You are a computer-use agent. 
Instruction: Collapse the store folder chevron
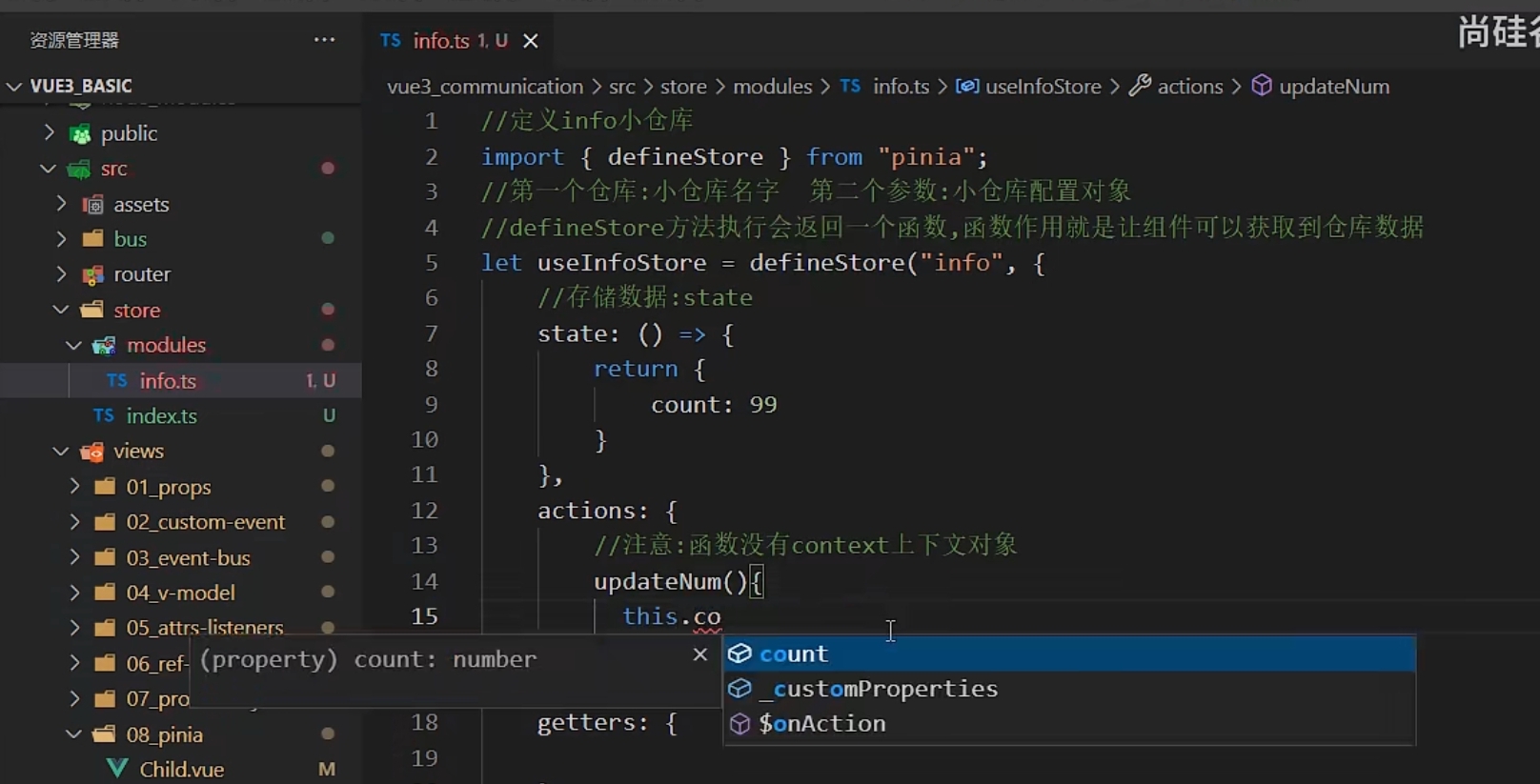61,310
